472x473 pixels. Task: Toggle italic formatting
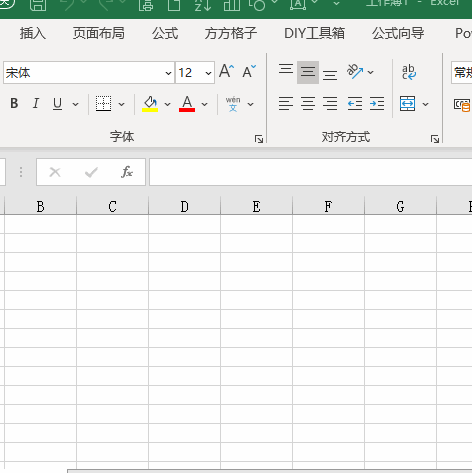coord(36,103)
